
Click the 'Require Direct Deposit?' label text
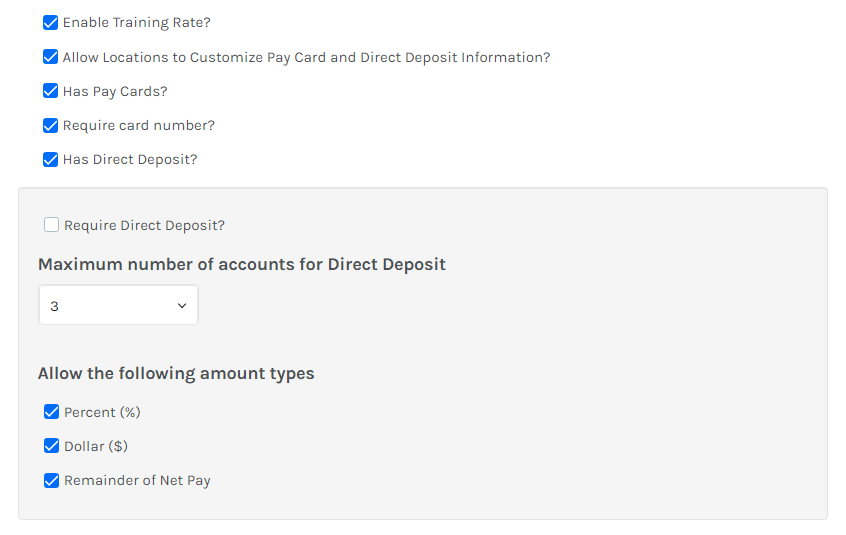click(x=145, y=225)
